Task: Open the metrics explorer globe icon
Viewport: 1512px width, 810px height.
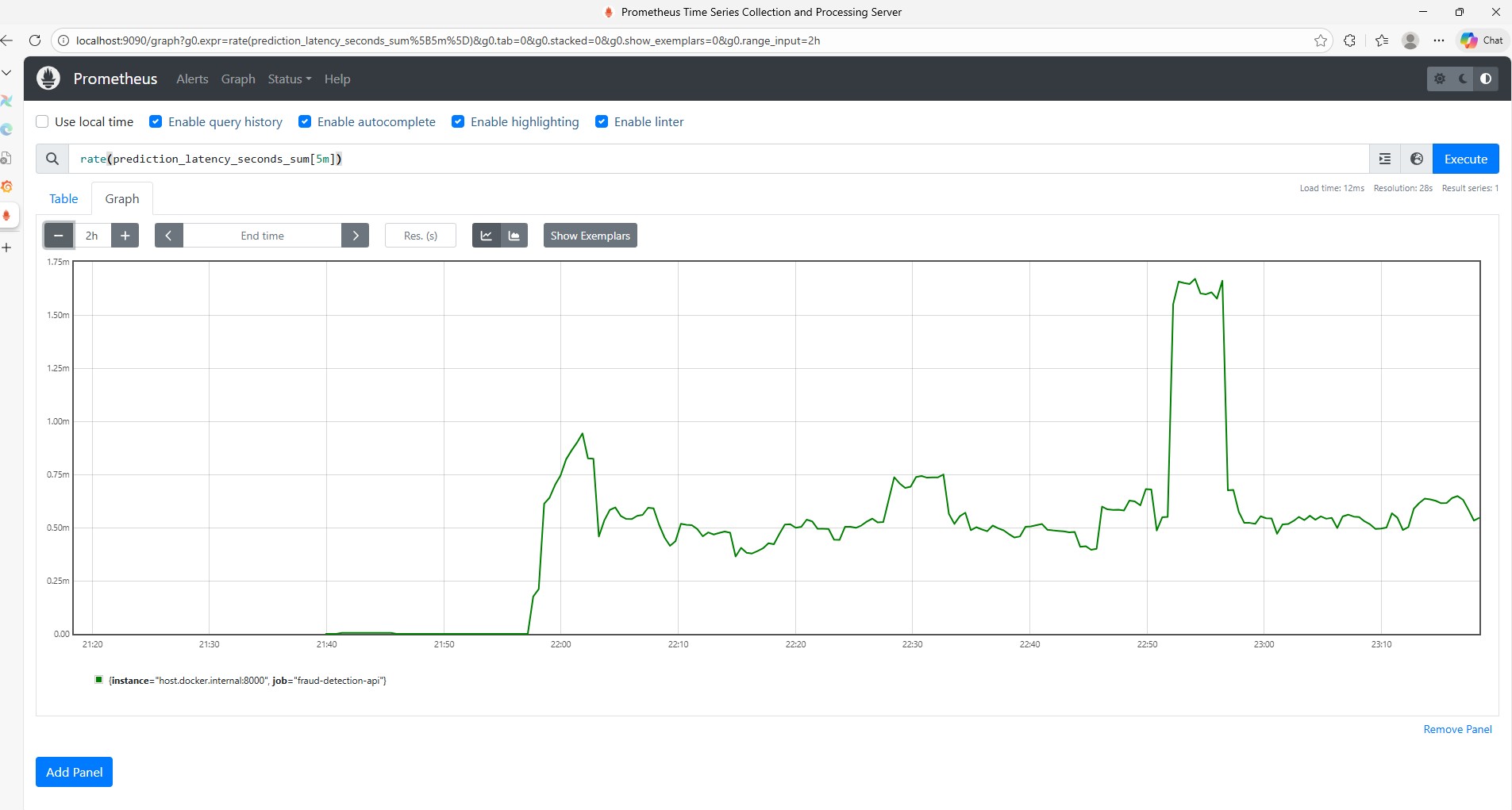Action: [x=1416, y=159]
